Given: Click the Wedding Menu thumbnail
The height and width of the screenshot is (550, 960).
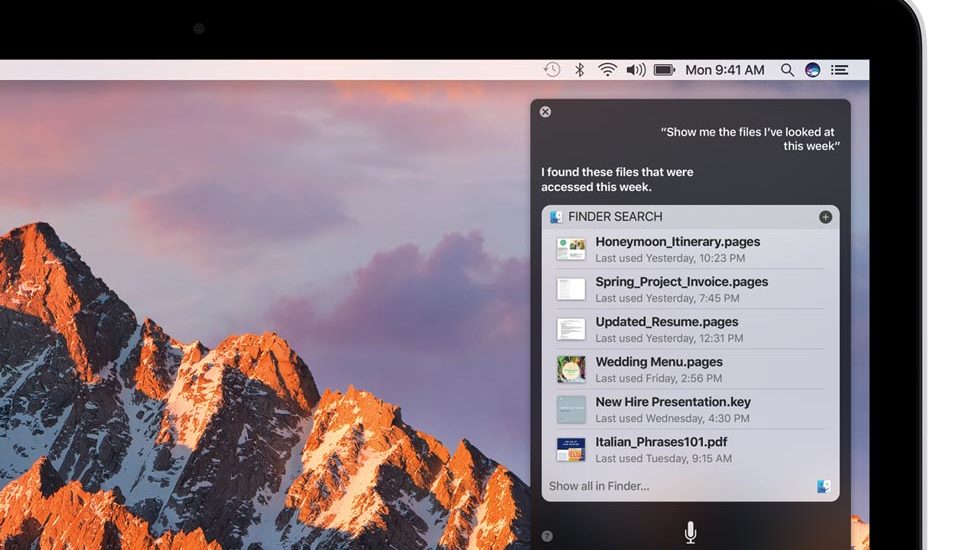Looking at the screenshot, I should point(571,369).
